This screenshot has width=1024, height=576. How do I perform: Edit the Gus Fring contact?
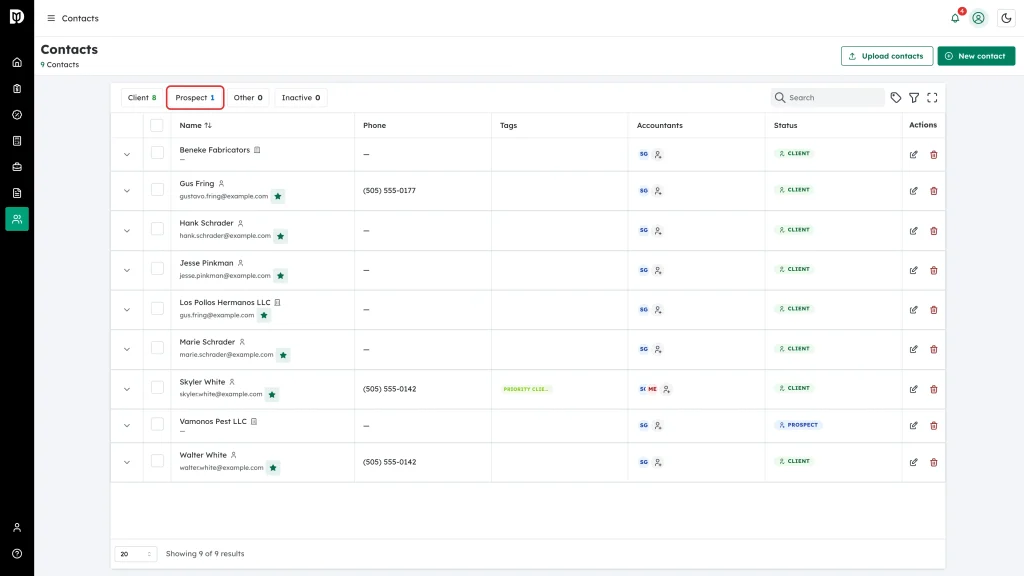914,191
